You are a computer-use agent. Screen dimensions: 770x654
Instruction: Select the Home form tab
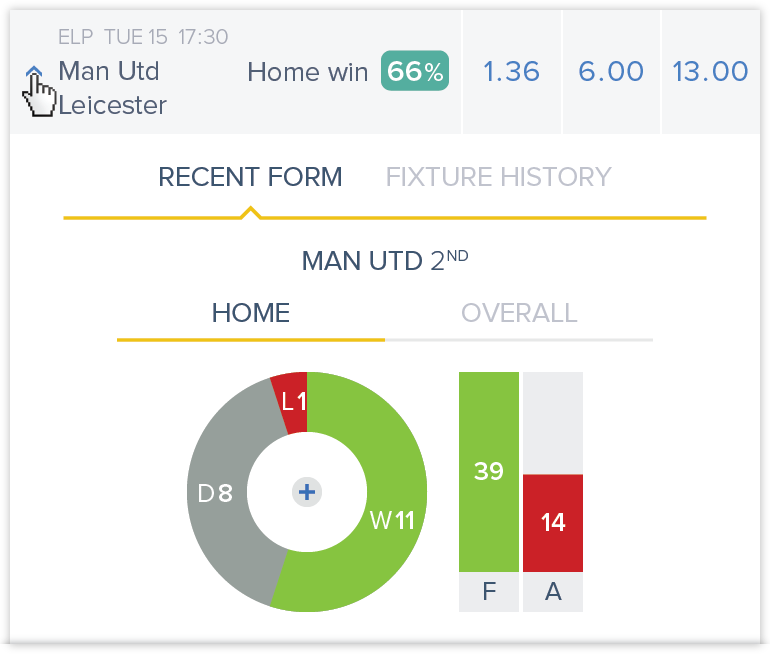pyautogui.click(x=251, y=313)
